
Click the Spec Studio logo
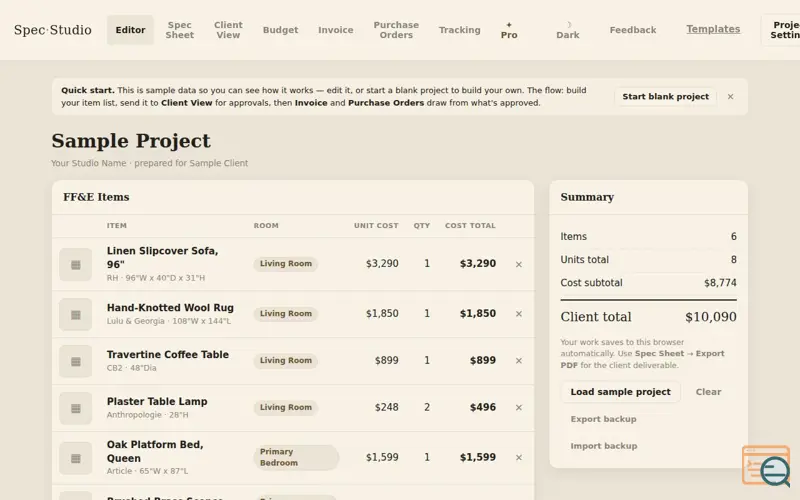(x=53, y=30)
